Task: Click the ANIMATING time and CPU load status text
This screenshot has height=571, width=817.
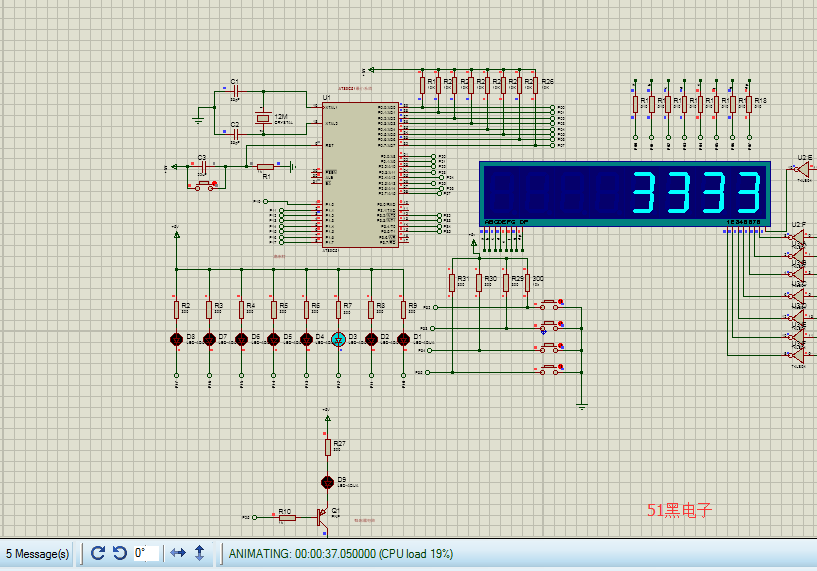Action: [x=341, y=554]
